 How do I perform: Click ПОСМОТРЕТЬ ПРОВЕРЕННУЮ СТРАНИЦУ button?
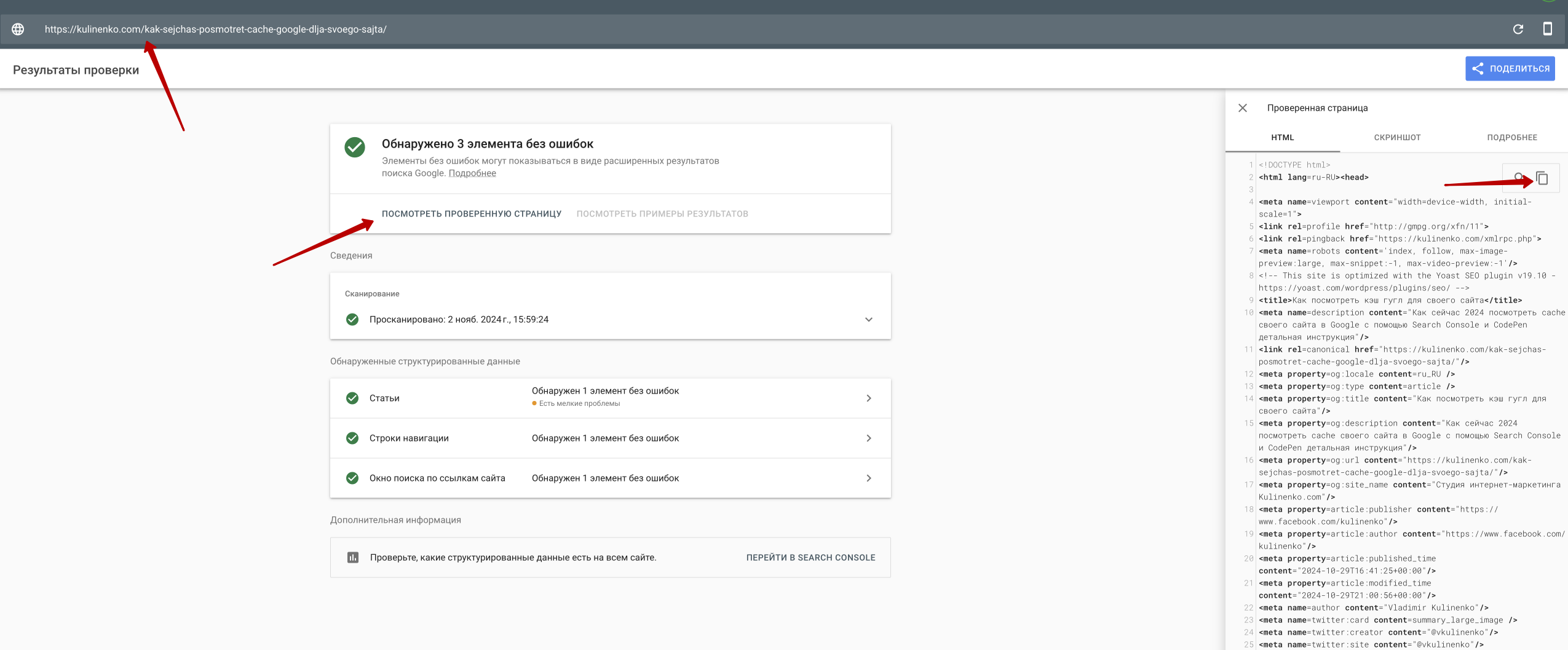point(471,213)
